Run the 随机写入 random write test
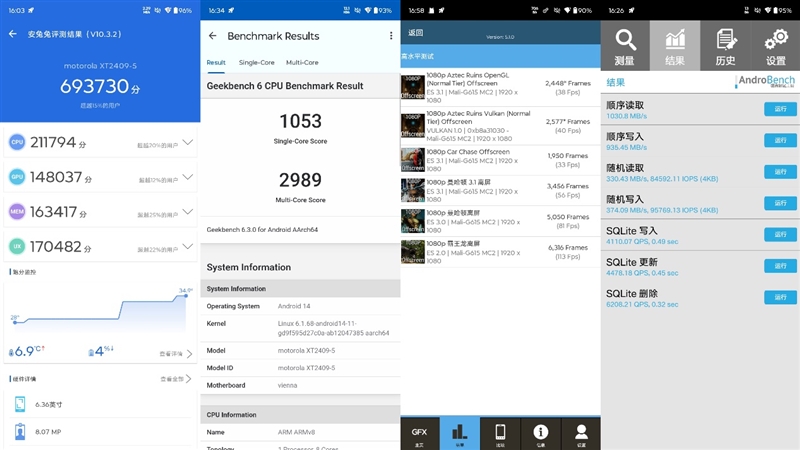The width and height of the screenshot is (800, 450). pos(780,203)
